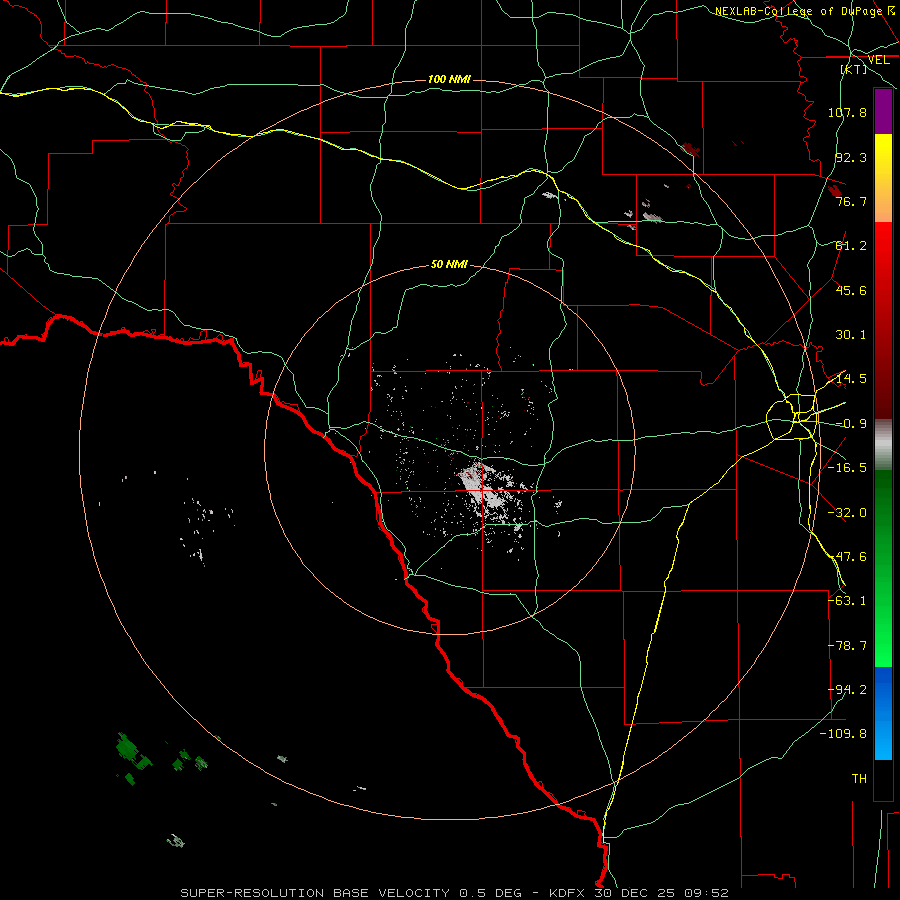Click the 76.7 legend value
900x900 pixels.
[x=851, y=201]
